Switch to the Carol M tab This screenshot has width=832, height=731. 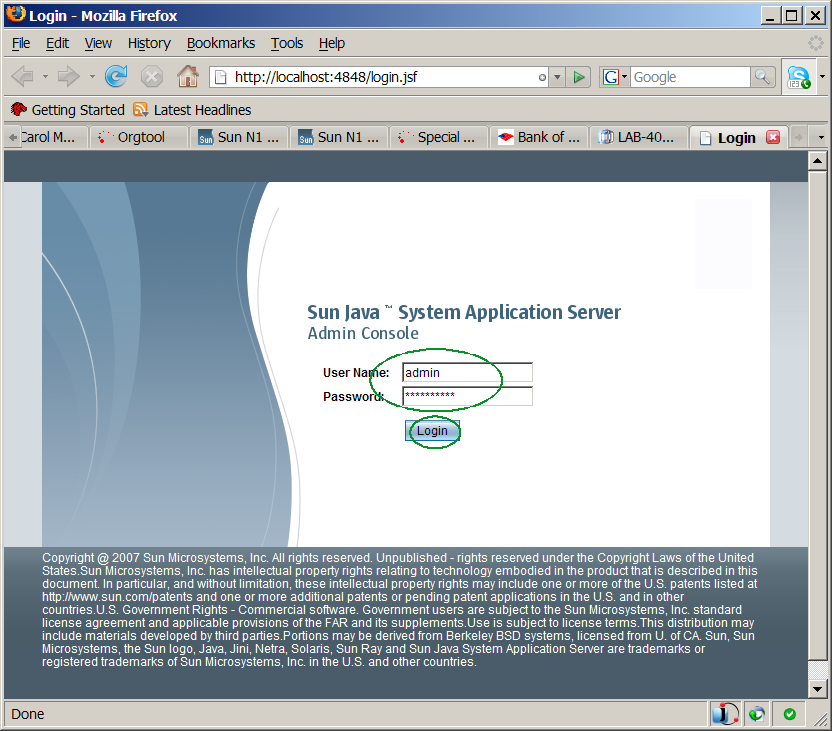point(54,137)
